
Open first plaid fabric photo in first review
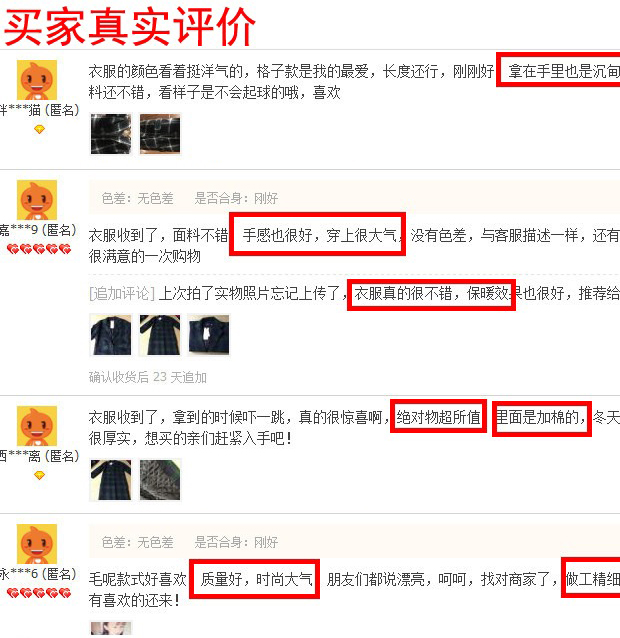[111, 134]
